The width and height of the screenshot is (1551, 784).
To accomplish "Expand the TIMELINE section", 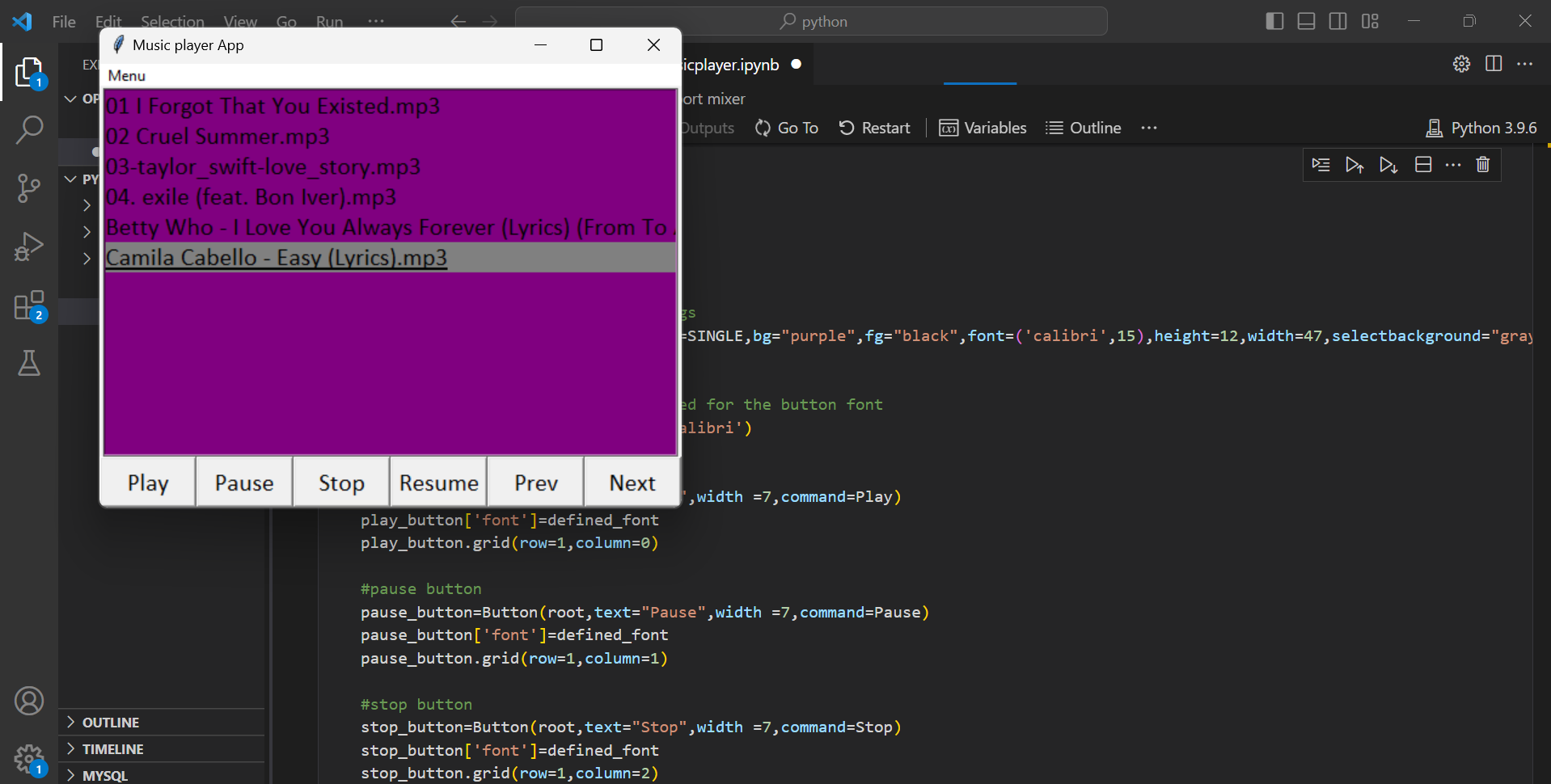I will (114, 748).
